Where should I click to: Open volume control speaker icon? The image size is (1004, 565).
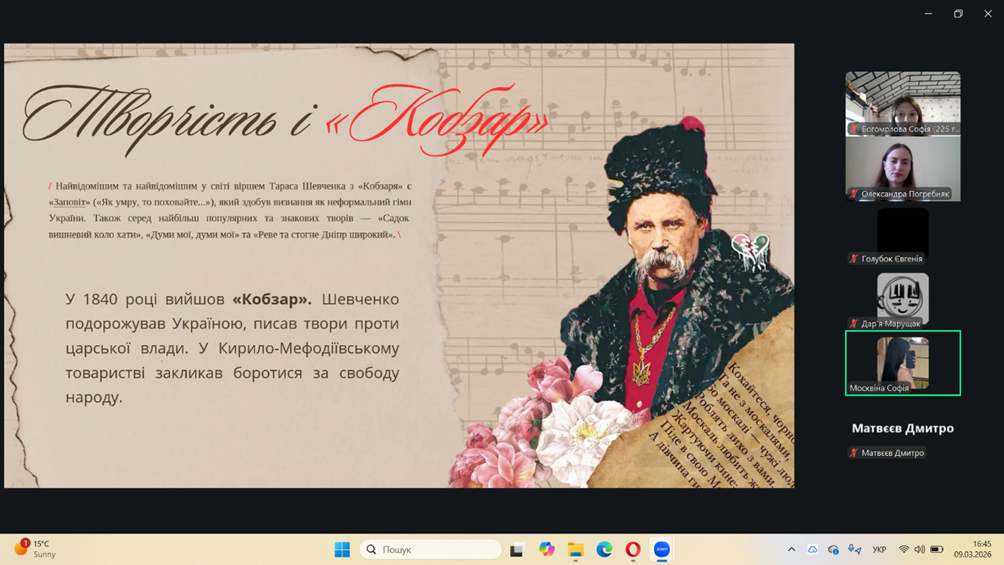point(920,549)
